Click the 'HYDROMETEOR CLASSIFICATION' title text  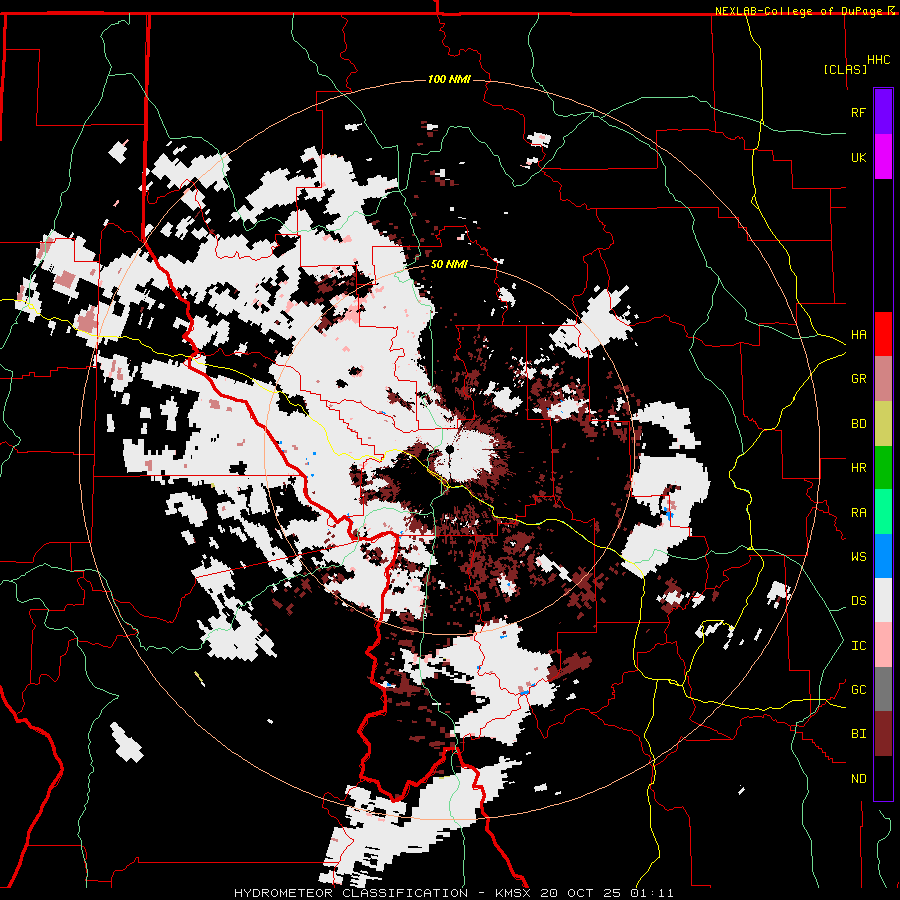[x=351, y=893]
